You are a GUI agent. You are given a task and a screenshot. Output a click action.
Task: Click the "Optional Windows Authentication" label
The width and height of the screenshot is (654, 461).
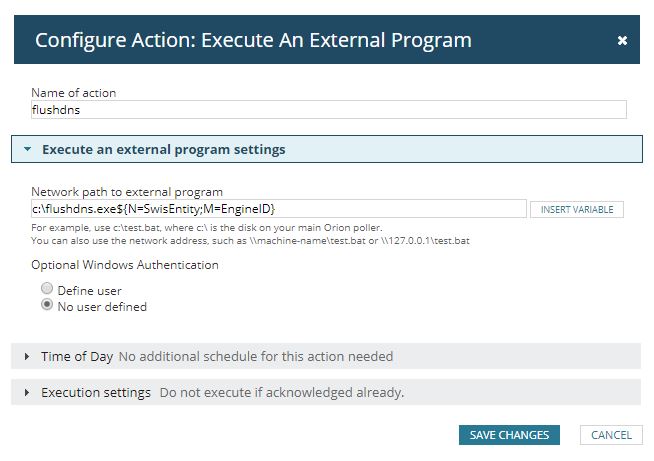125,265
